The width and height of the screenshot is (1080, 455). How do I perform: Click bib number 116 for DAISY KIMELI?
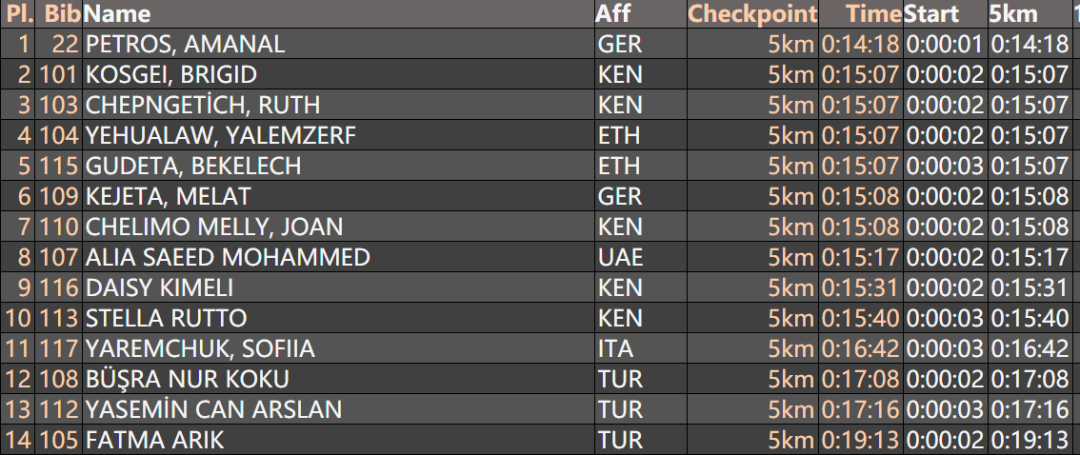(x=59, y=287)
